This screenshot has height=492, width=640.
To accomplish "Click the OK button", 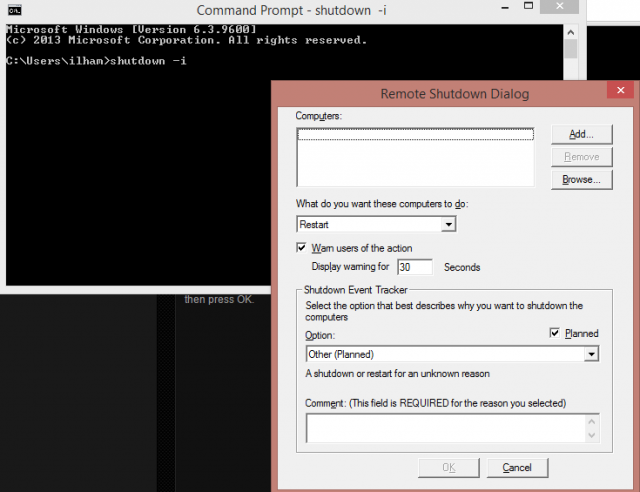I will tap(448, 467).
